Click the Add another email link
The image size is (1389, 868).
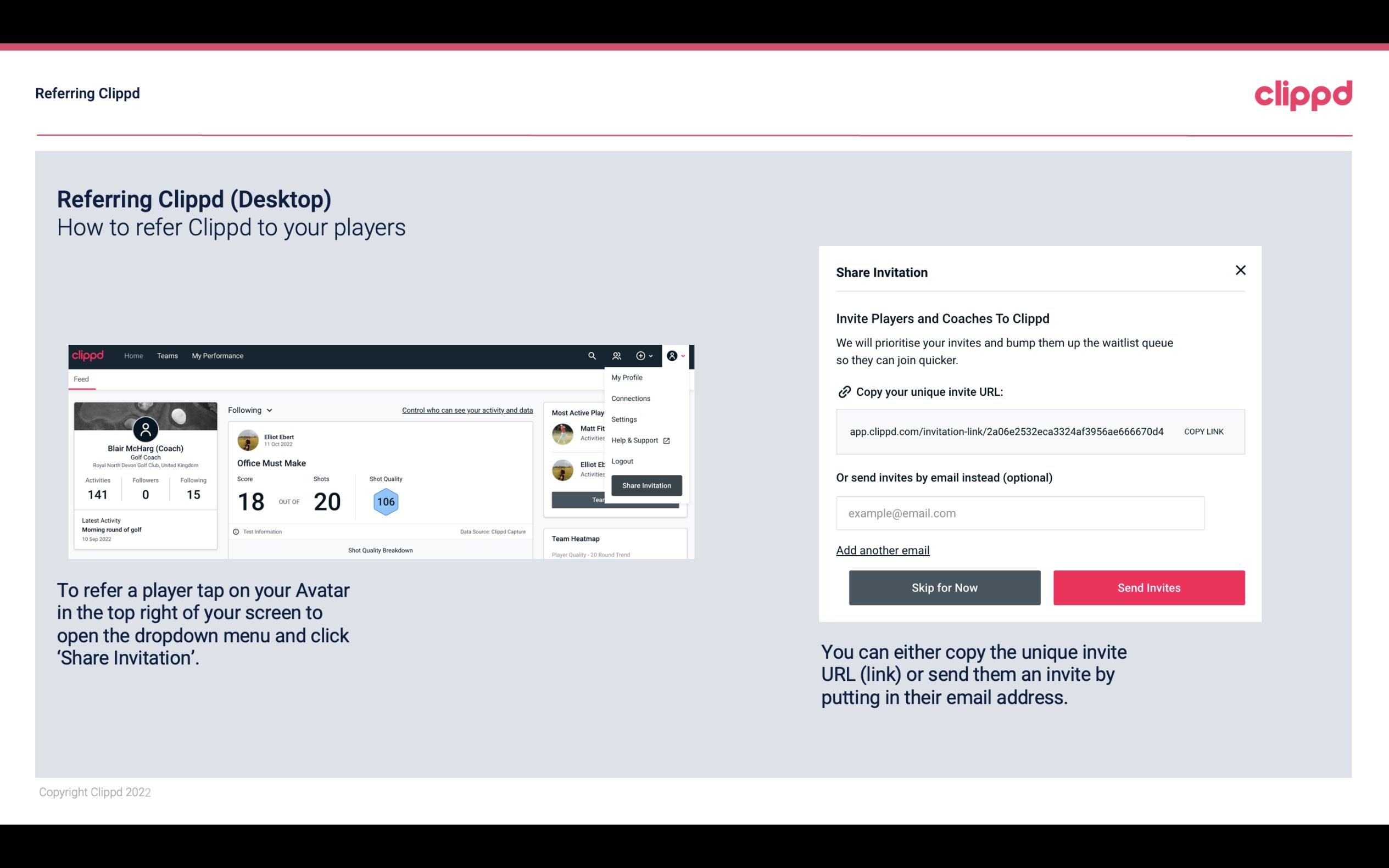[882, 550]
